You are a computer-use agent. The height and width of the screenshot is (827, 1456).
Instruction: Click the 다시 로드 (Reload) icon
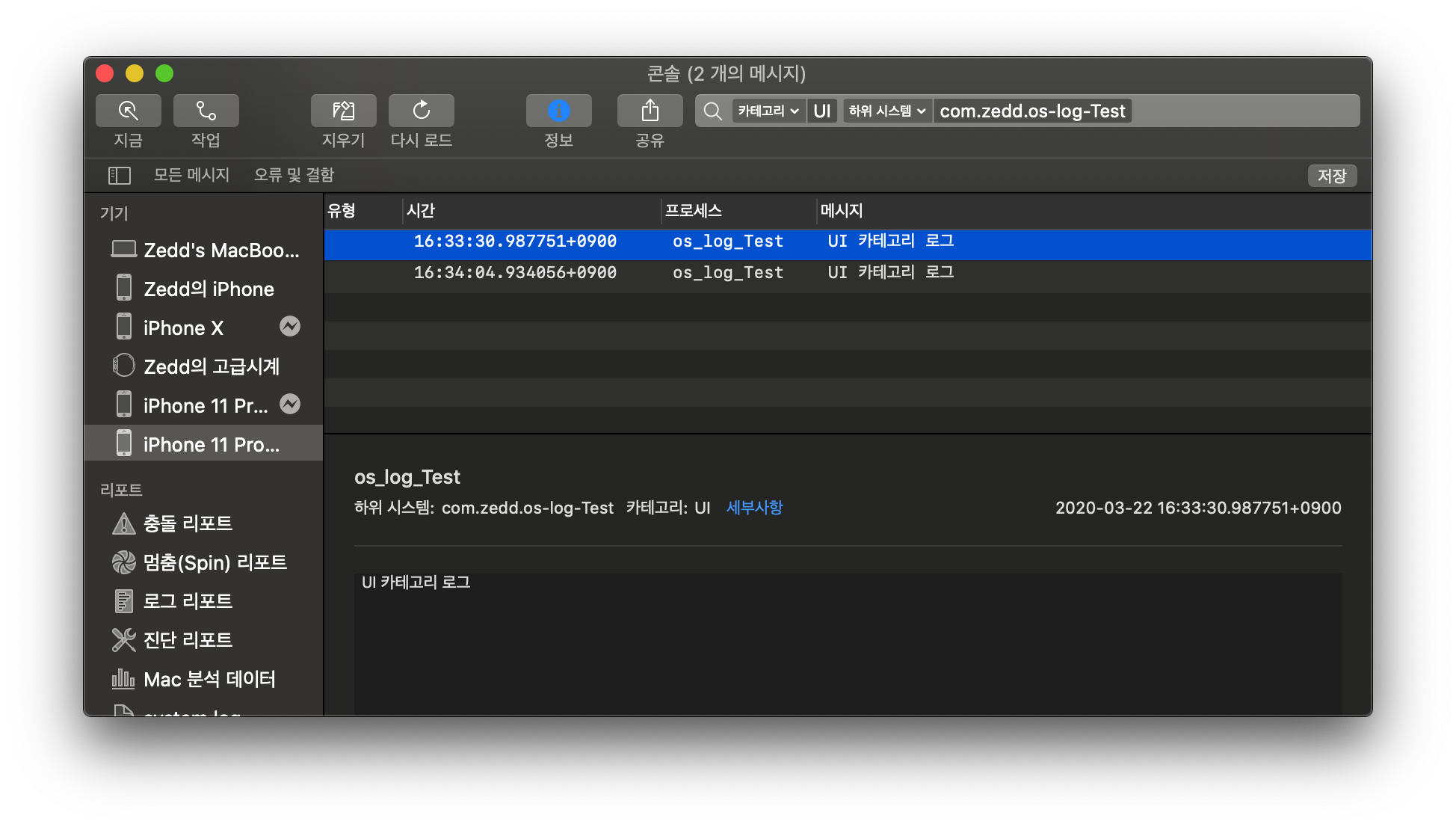421,111
